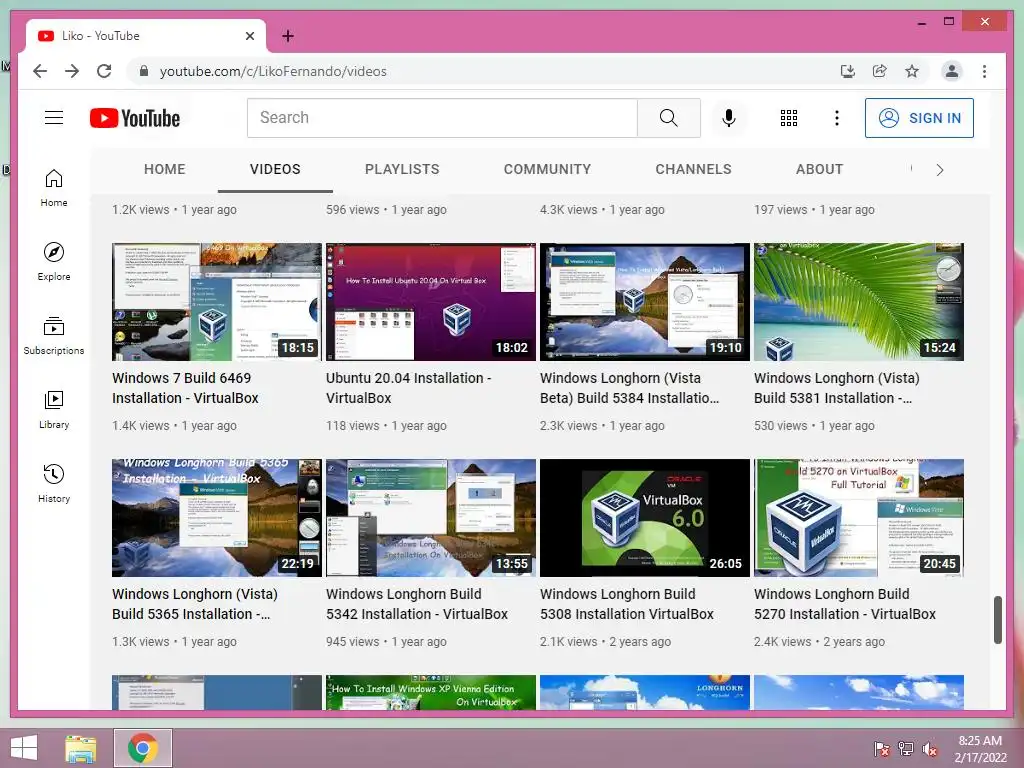Go forward in the browser
The width and height of the screenshot is (1024, 768).
pos(72,71)
